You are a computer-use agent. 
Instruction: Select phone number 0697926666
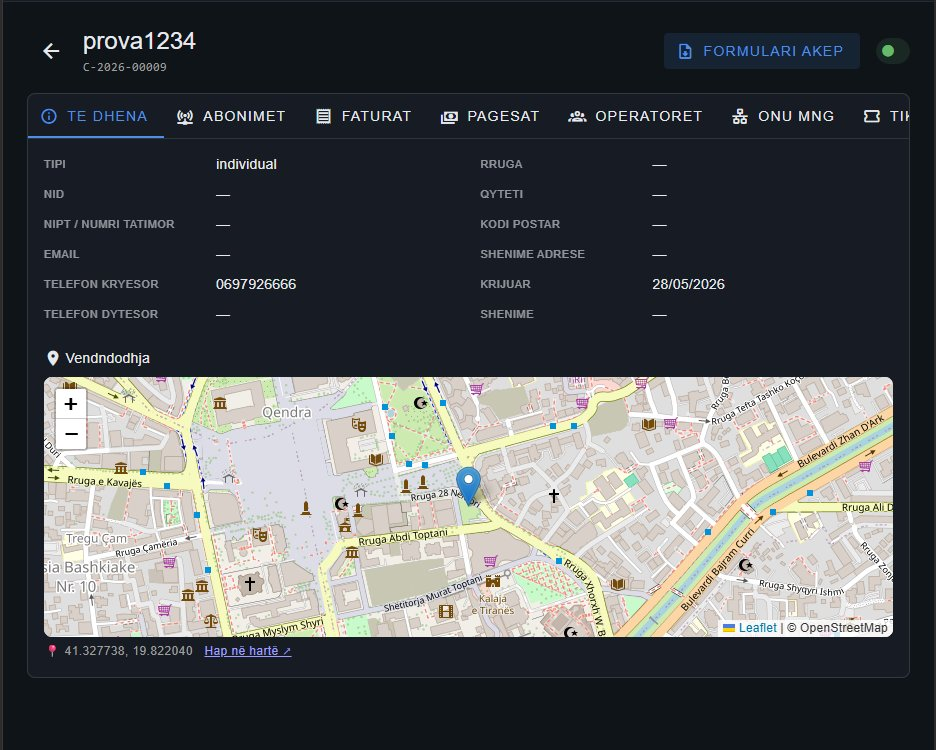[255, 284]
